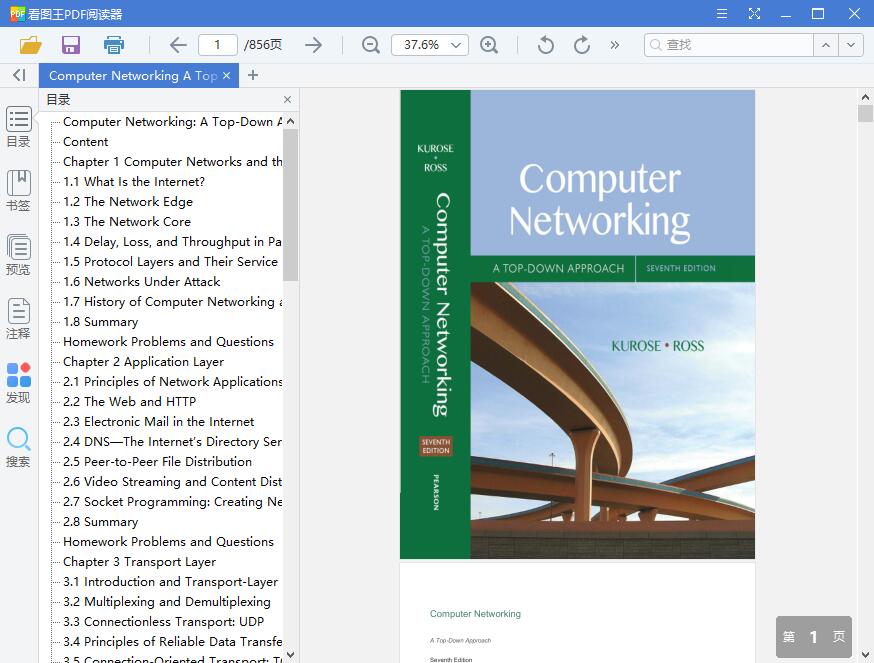This screenshot has width=874, height=663.
Task: Add a new tab with the plus button
Action: [x=253, y=75]
